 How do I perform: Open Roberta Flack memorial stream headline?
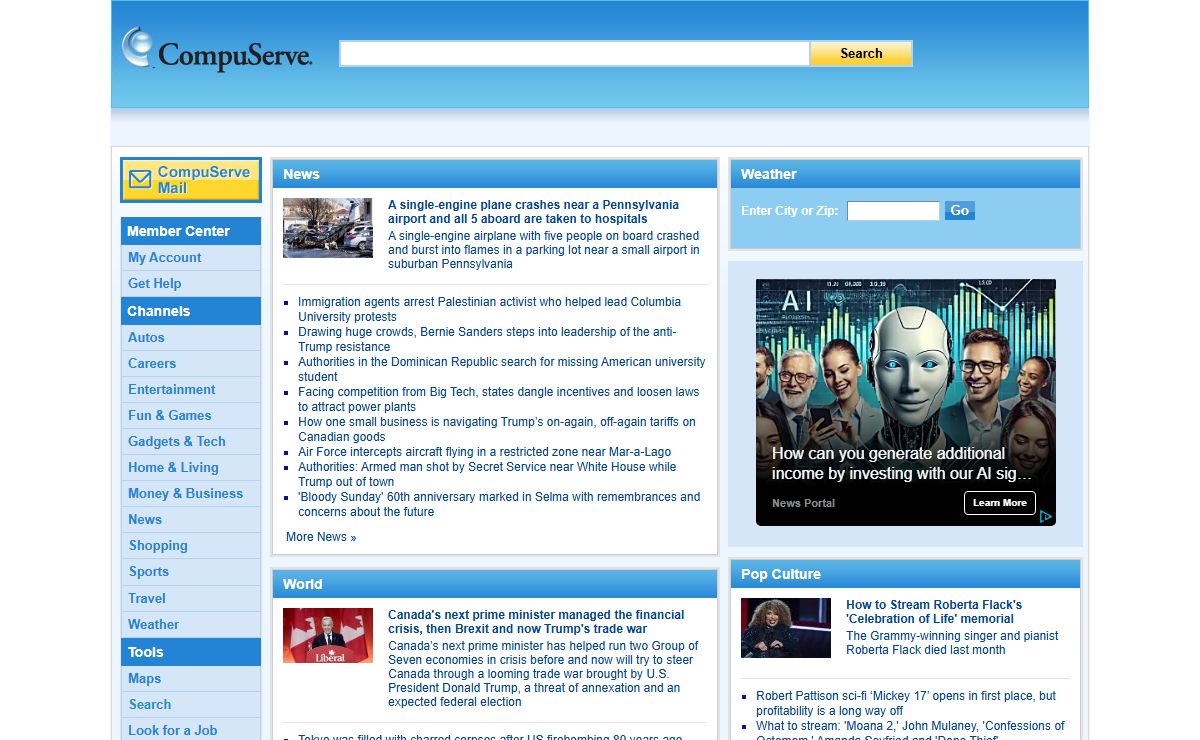click(x=934, y=612)
